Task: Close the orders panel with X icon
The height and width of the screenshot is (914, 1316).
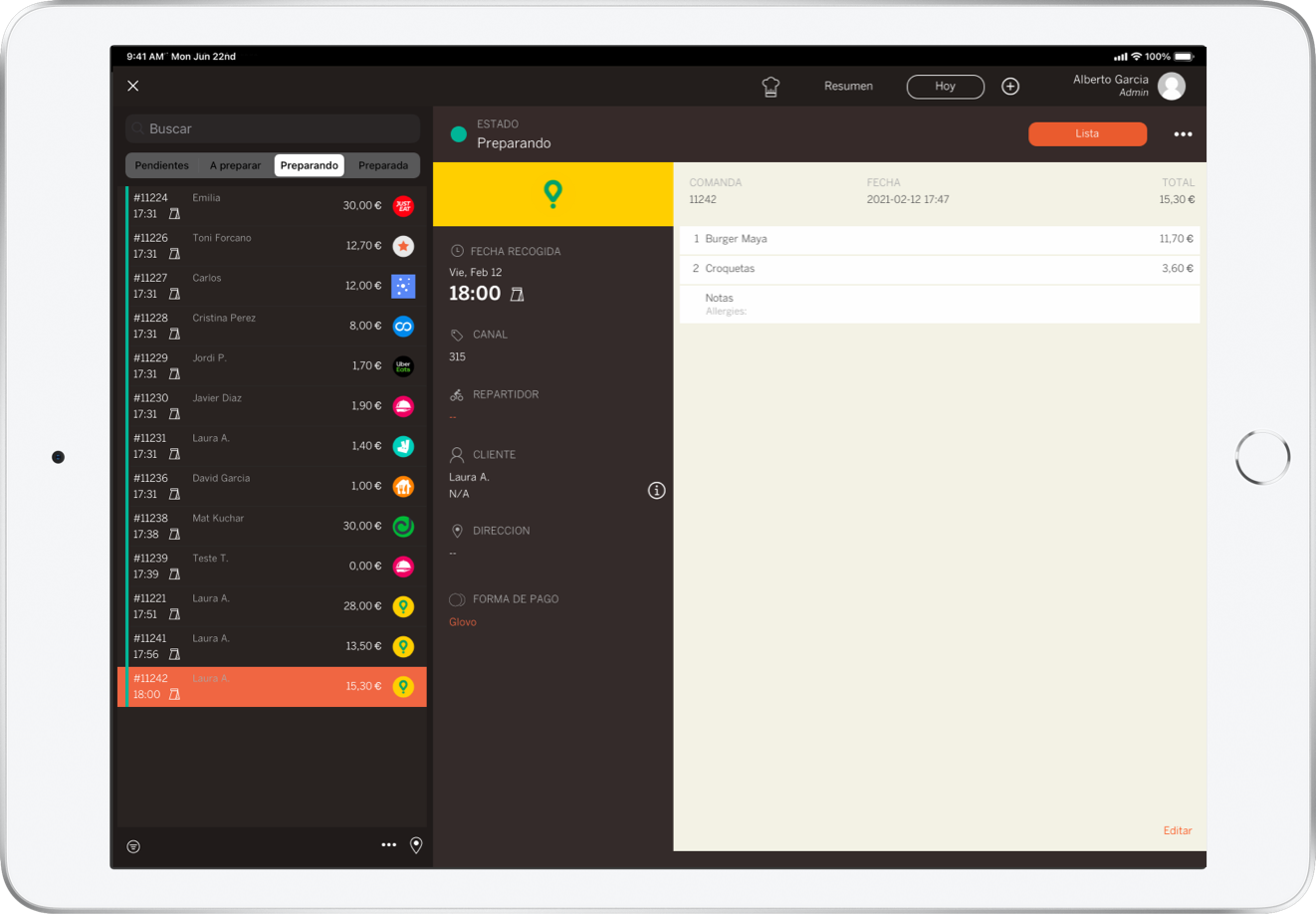Action: point(133,86)
